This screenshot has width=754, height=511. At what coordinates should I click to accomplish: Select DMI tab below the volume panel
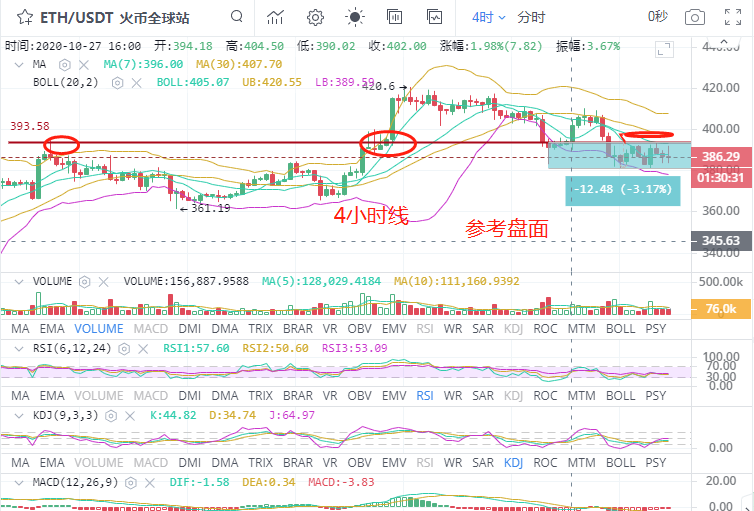click(x=189, y=329)
